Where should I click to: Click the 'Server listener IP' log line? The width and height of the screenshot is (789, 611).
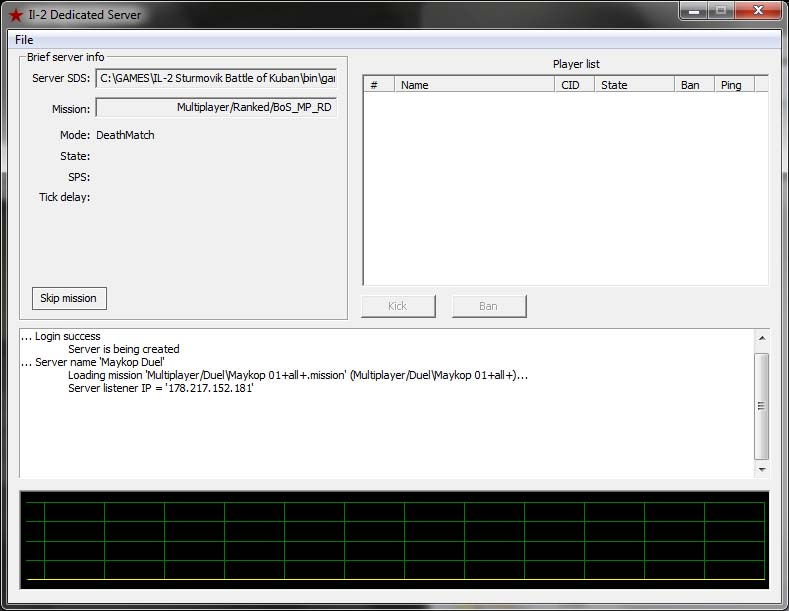click(161, 389)
